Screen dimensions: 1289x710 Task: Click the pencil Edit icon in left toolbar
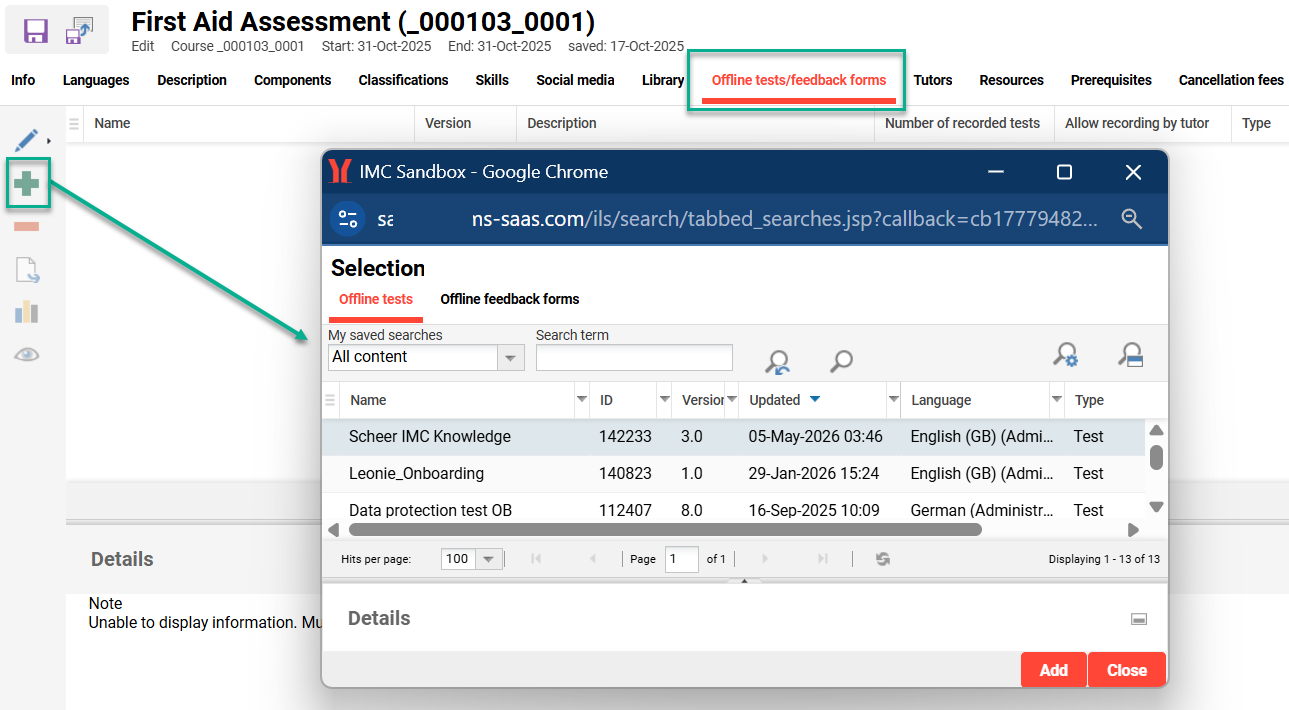point(27,140)
